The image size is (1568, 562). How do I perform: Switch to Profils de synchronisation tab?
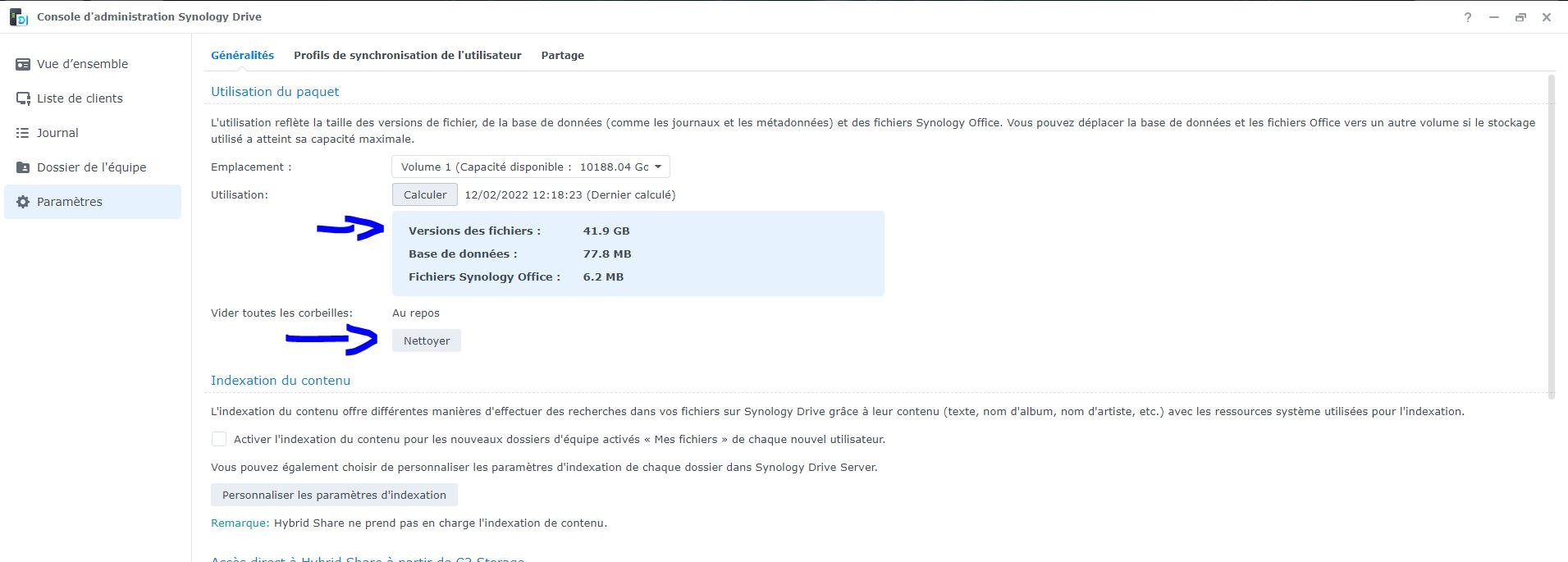[407, 56]
